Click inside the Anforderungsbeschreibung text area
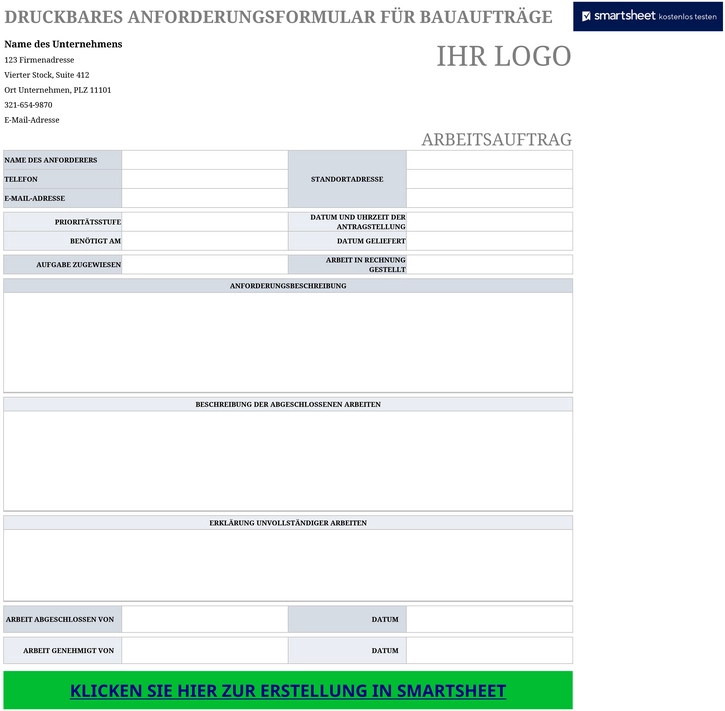725x711 pixels. coord(288,343)
